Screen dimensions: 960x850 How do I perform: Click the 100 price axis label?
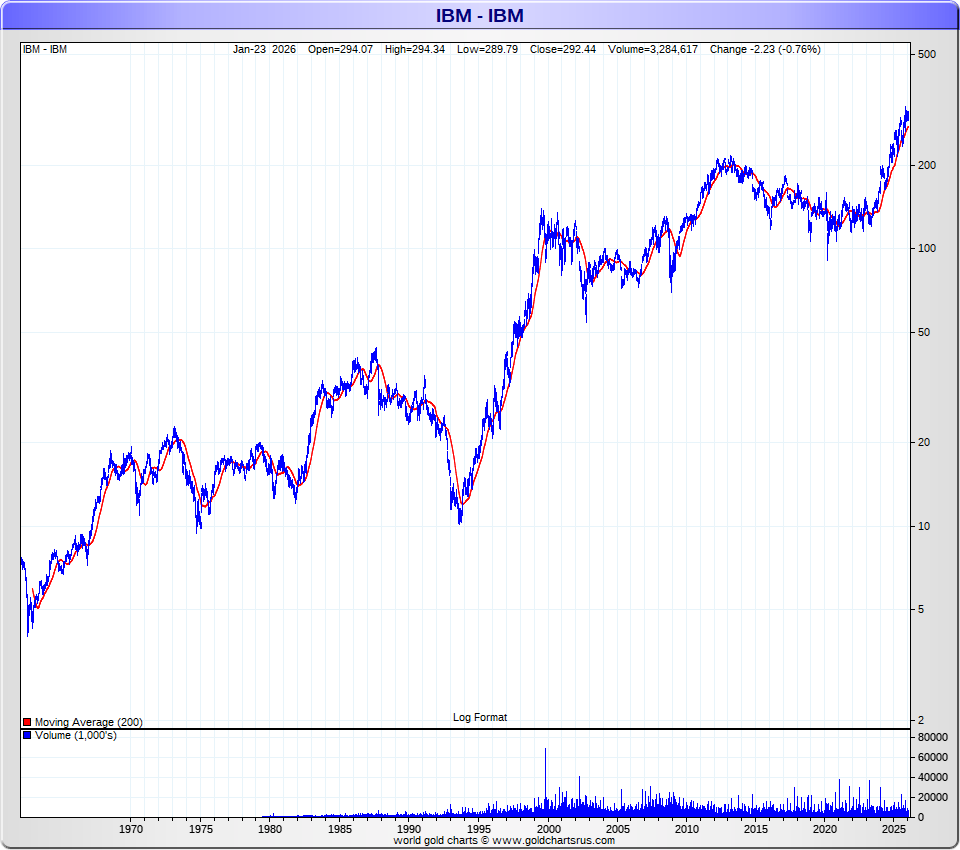click(927, 249)
